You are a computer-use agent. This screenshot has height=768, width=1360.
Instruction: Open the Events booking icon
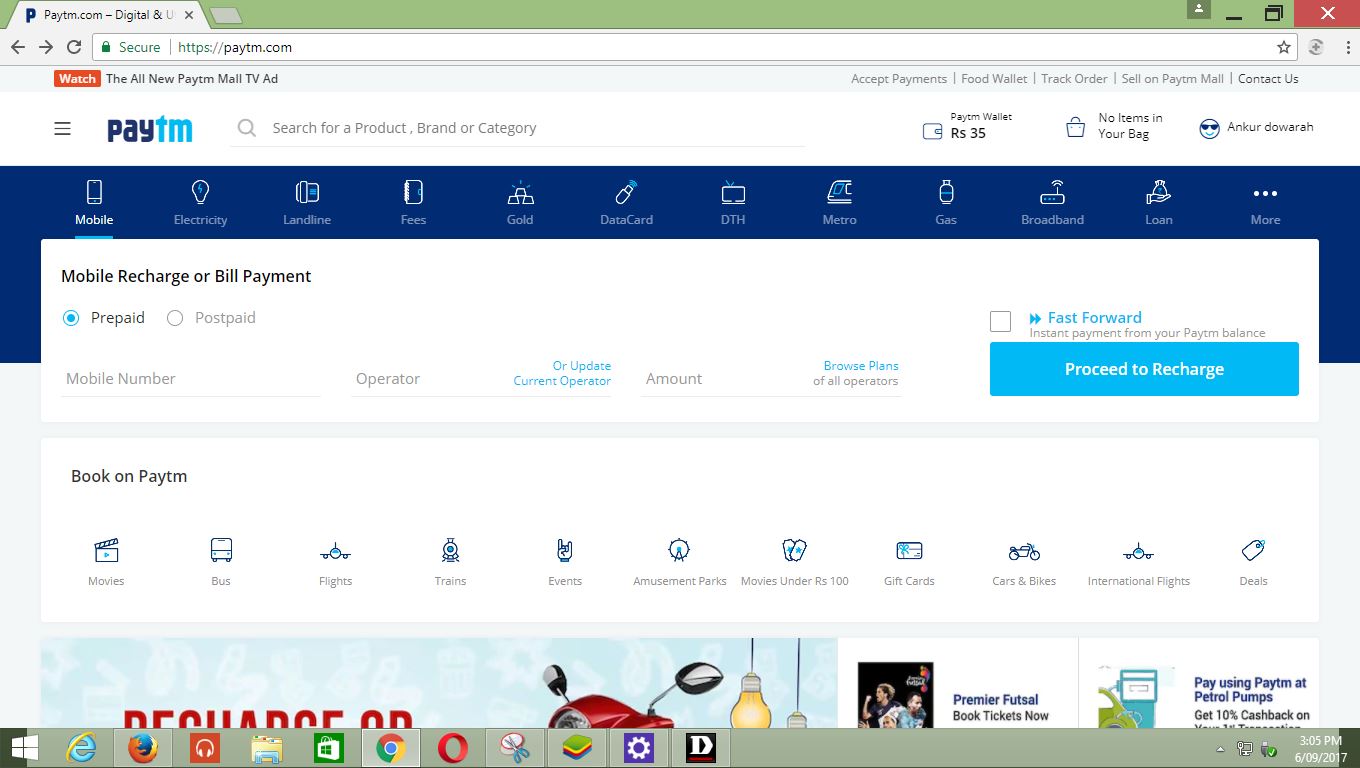(565, 550)
